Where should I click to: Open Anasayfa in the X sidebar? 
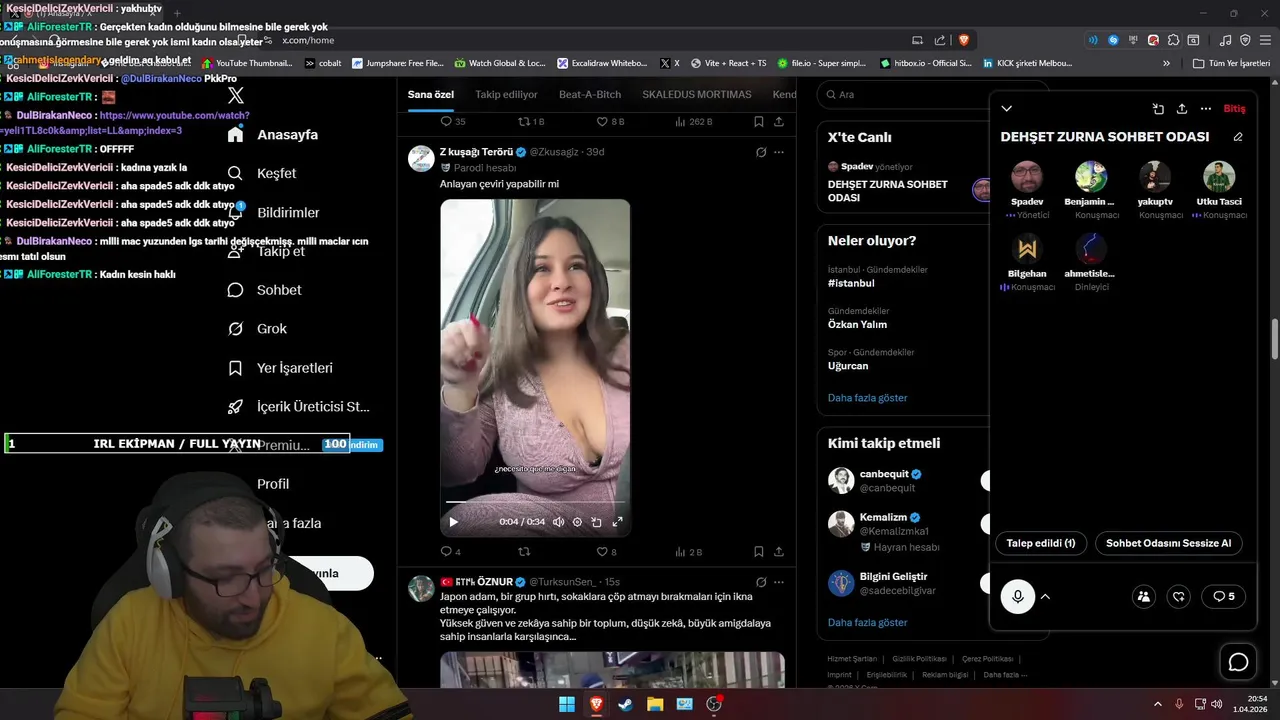[272, 134]
